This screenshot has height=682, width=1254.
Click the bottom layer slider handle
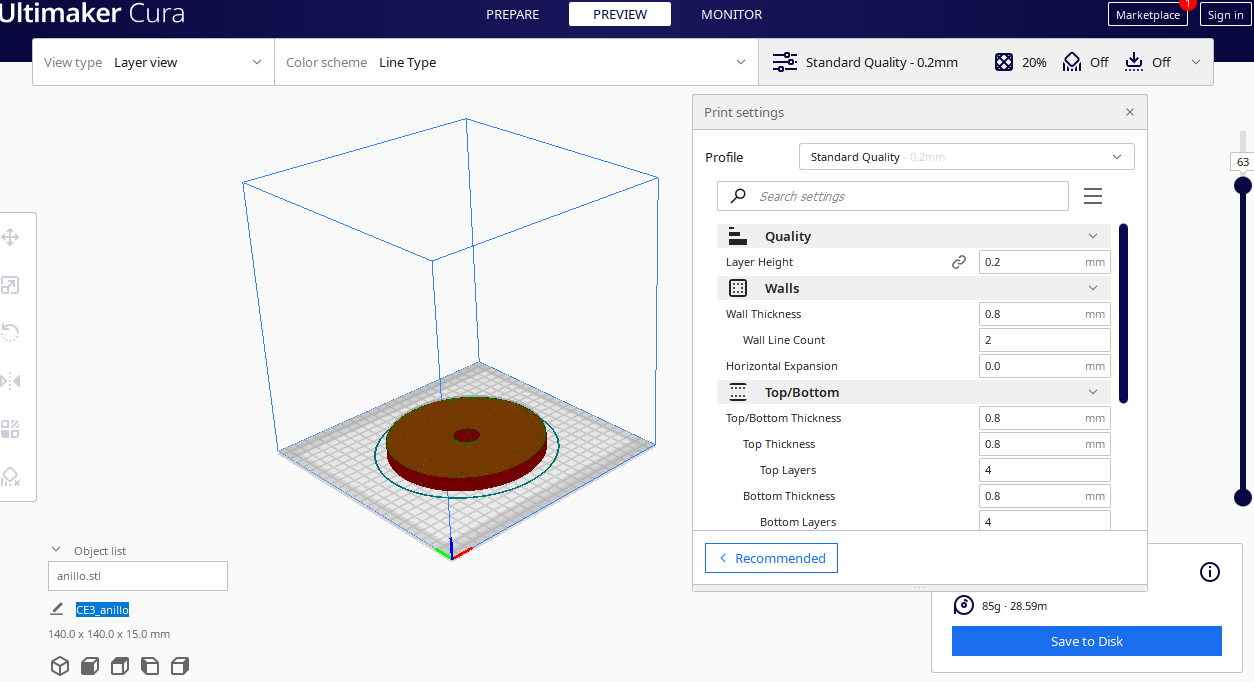pos(1243,497)
